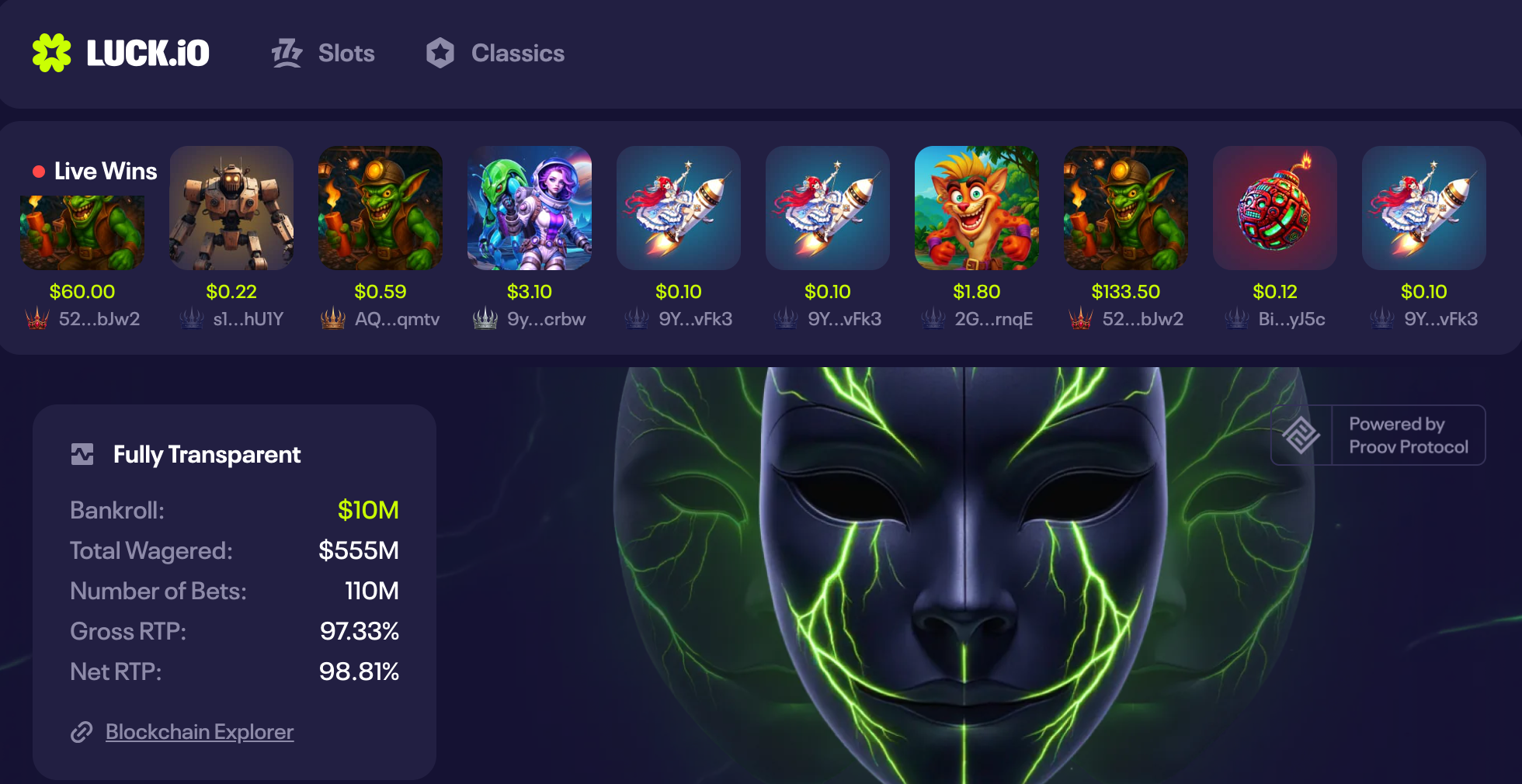Select player address 2G...rnqE
Screen dimensions: 1522x784
tap(993, 319)
